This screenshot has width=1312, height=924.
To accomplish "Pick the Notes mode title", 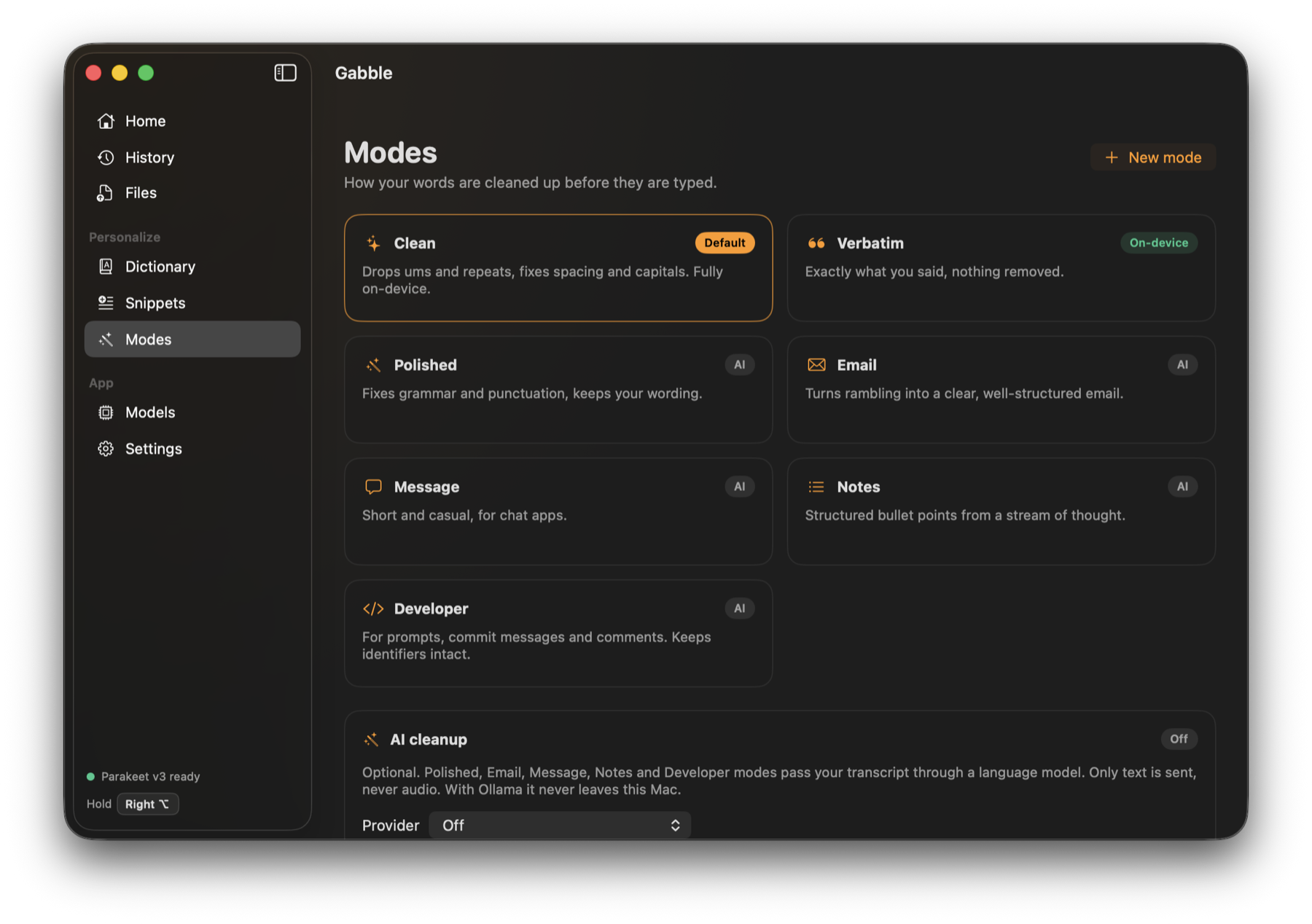I will [x=859, y=487].
